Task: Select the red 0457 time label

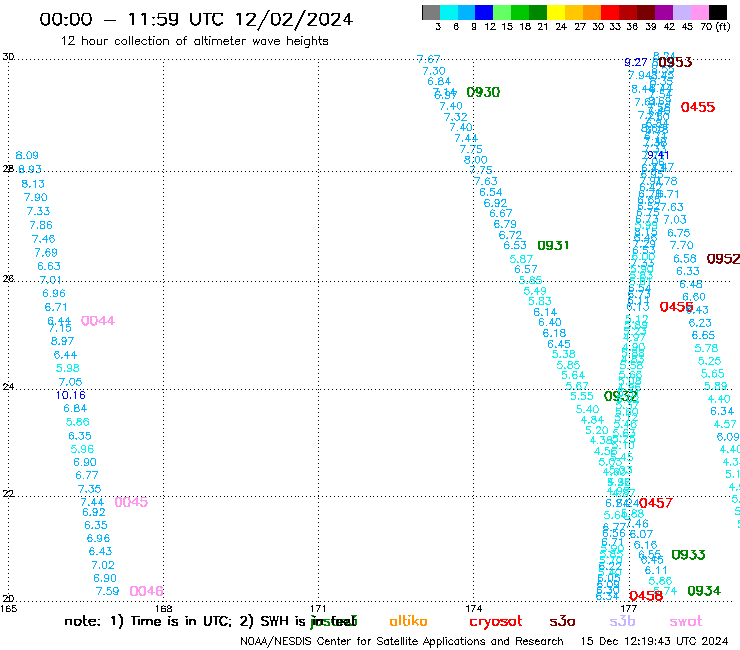Action: (656, 503)
